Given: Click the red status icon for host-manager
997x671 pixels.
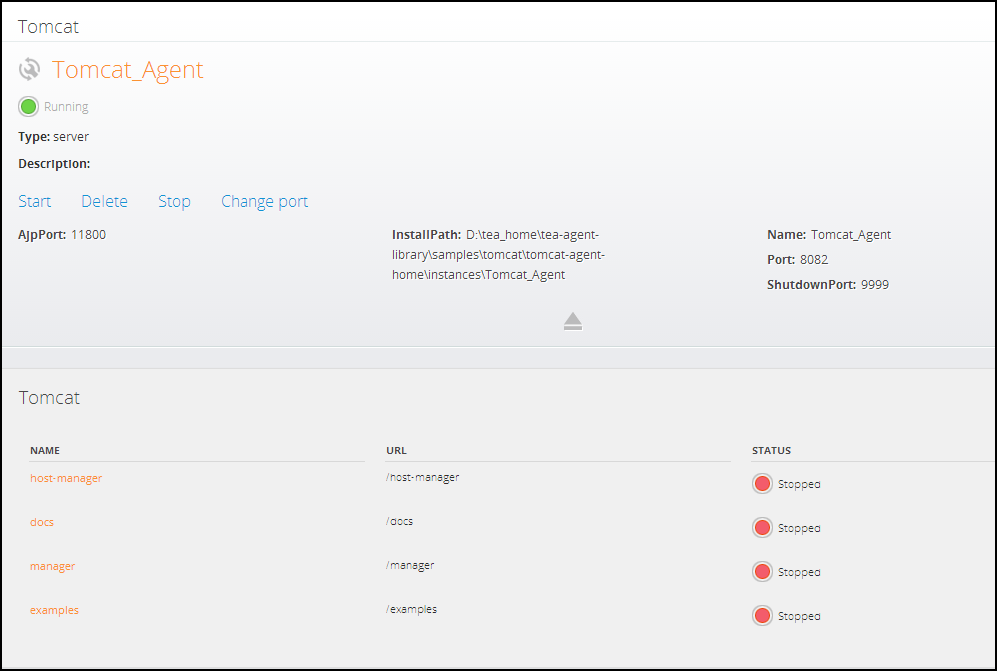Looking at the screenshot, I should point(762,484).
